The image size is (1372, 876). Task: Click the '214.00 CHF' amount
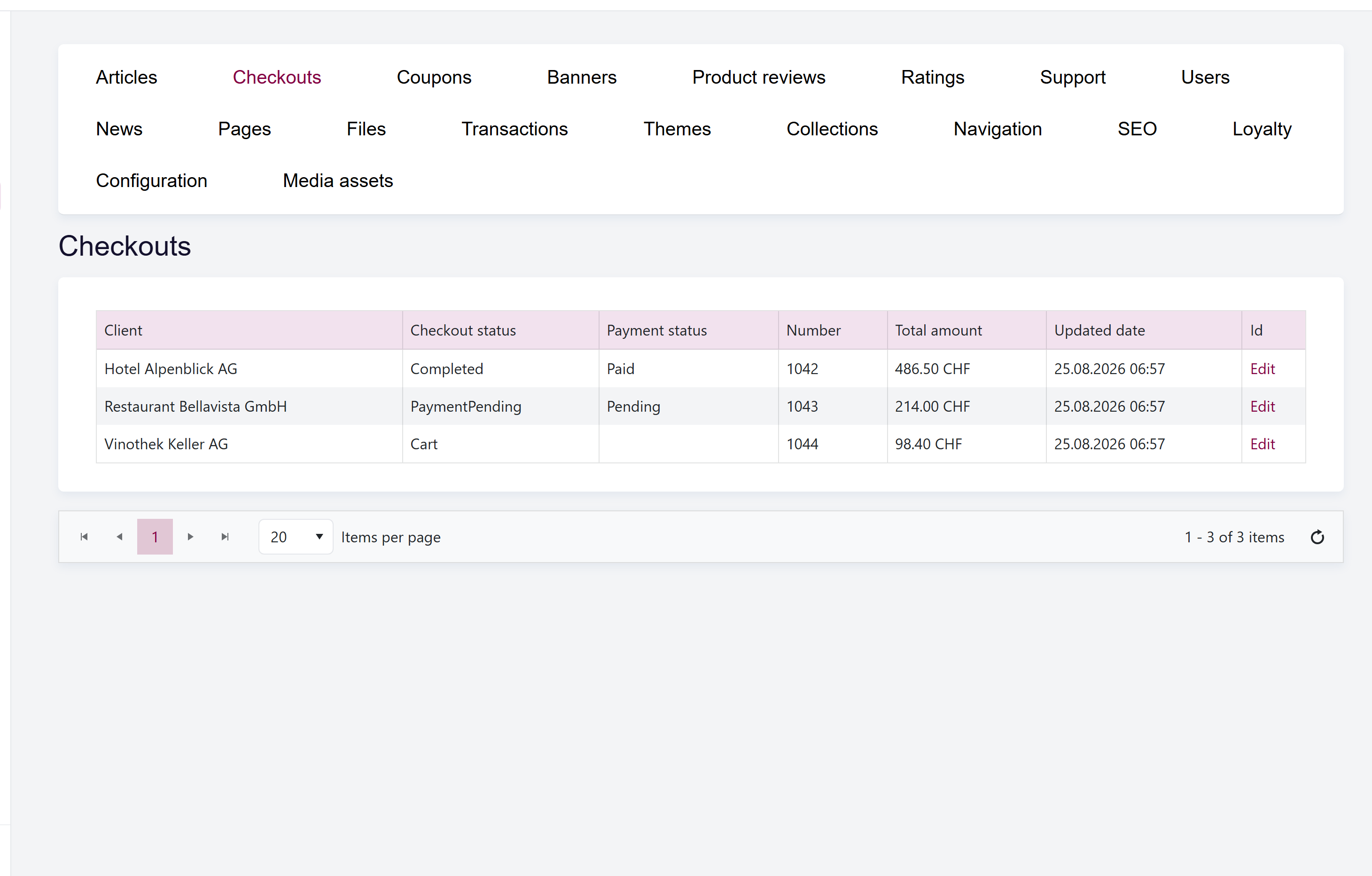coord(967,407)
